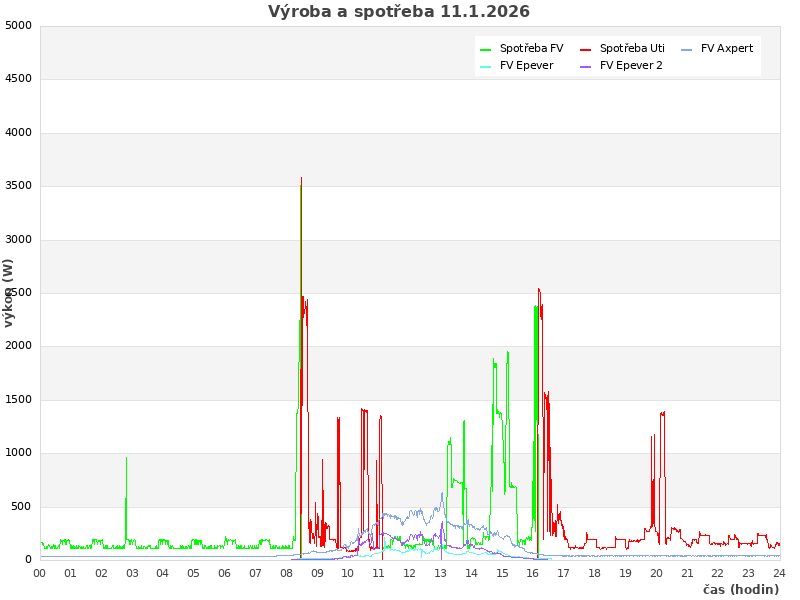Click the 5000 value on the power axis

(x=18, y=25)
